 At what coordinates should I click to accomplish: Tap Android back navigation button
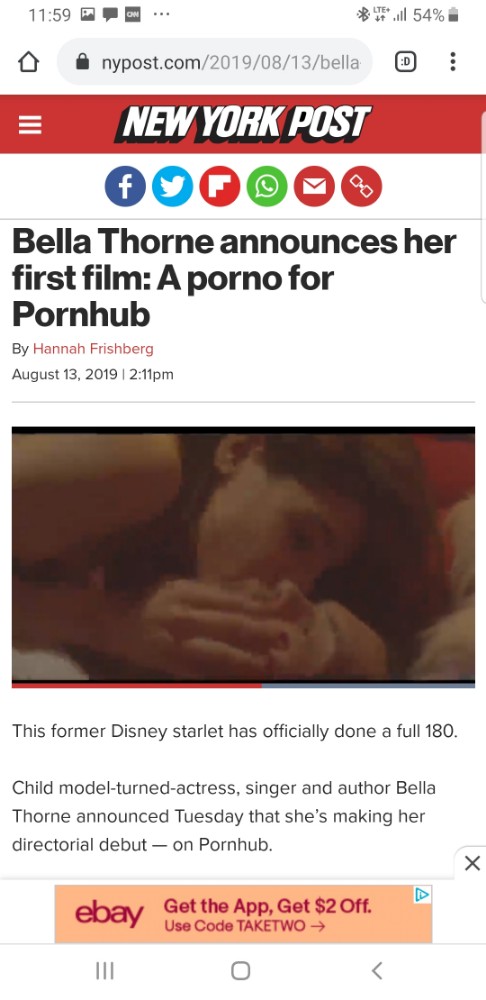pyautogui.click(x=376, y=971)
